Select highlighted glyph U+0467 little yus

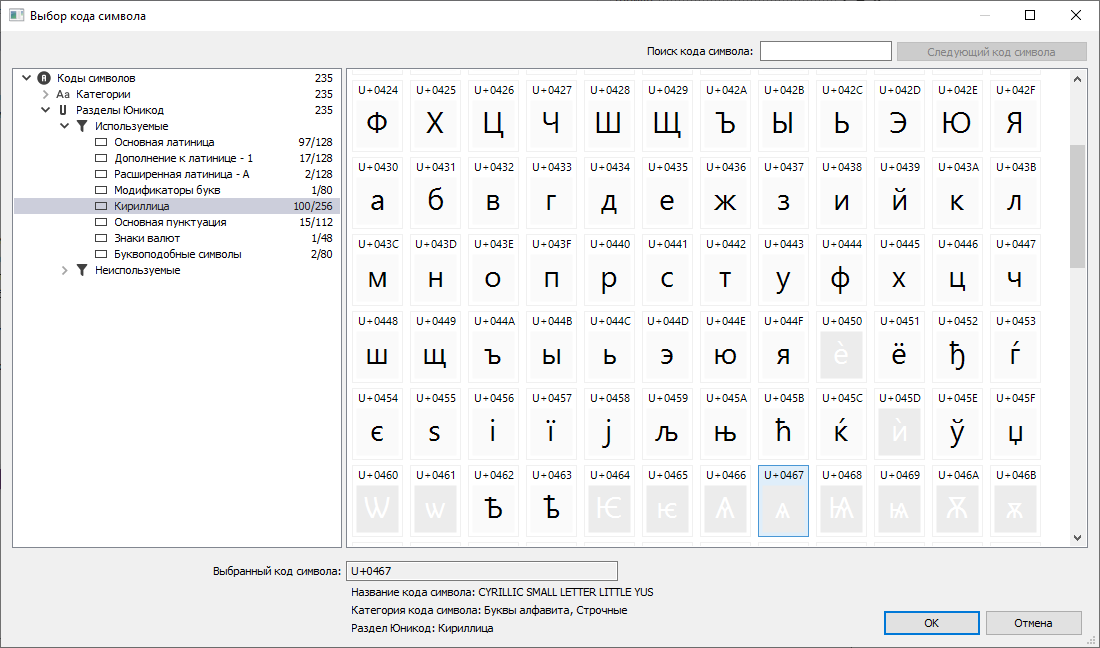pyautogui.click(x=784, y=501)
